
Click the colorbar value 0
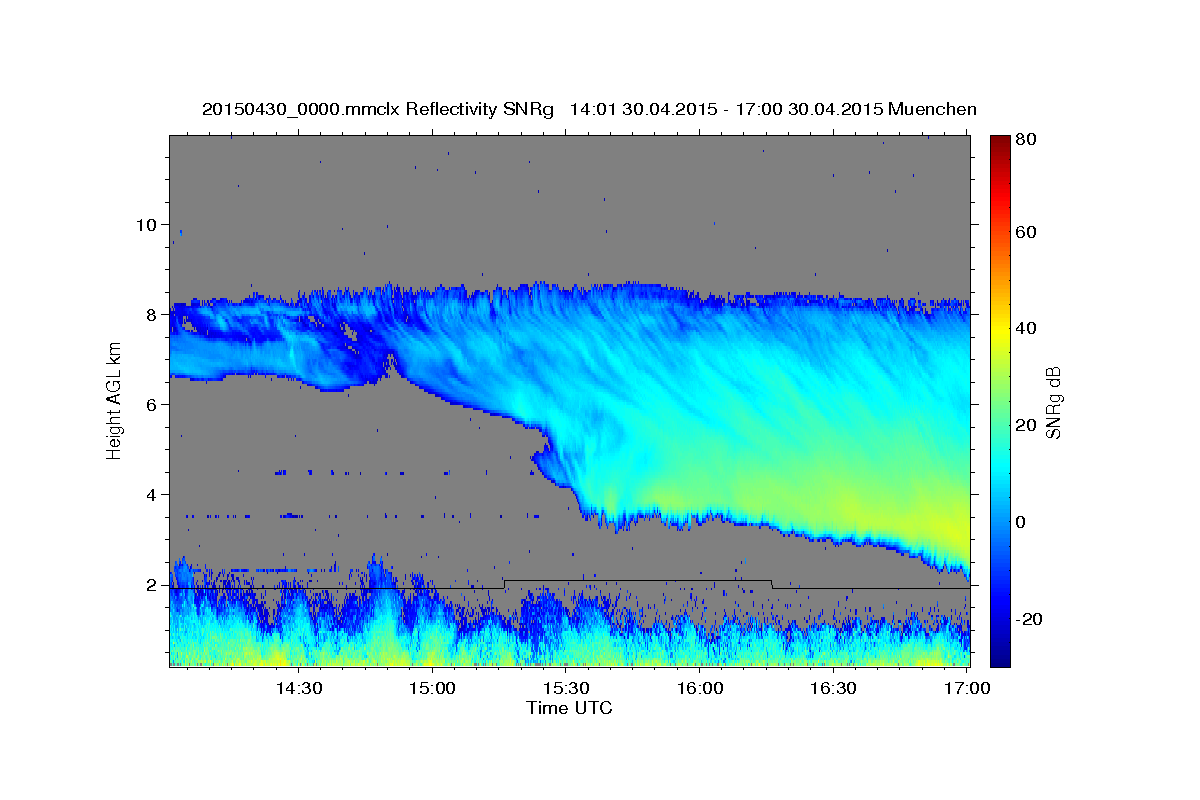[x=1020, y=522]
